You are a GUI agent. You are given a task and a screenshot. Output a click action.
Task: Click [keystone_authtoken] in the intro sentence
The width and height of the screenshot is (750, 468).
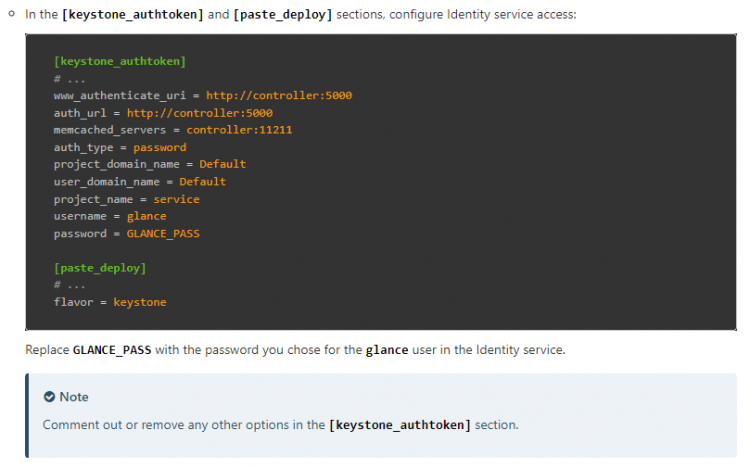point(133,15)
